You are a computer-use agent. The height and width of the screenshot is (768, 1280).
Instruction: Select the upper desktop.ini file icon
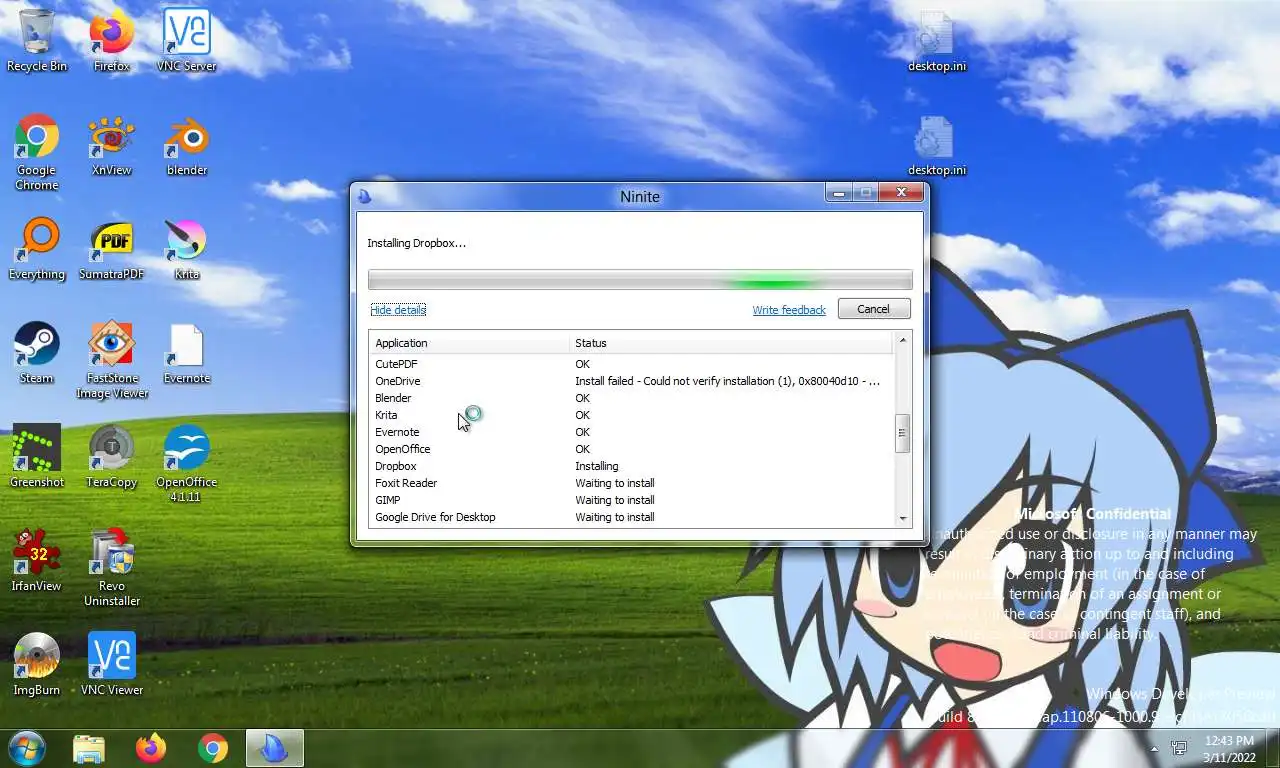click(x=937, y=41)
